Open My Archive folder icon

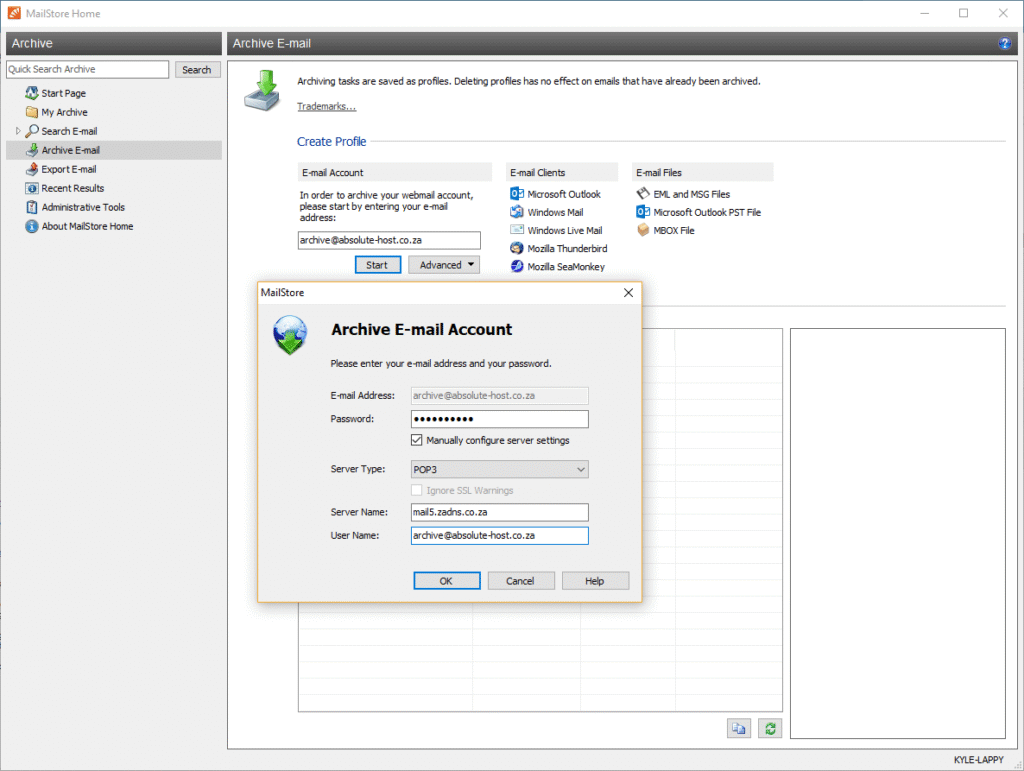[31, 112]
